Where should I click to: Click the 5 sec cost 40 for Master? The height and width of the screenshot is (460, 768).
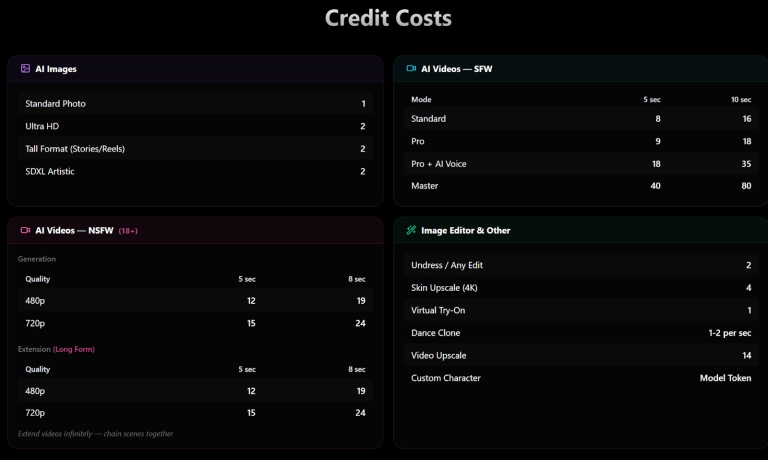[x=655, y=186]
